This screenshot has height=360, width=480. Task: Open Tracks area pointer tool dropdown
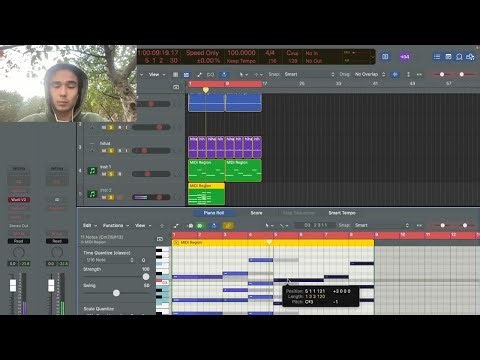point(243,74)
